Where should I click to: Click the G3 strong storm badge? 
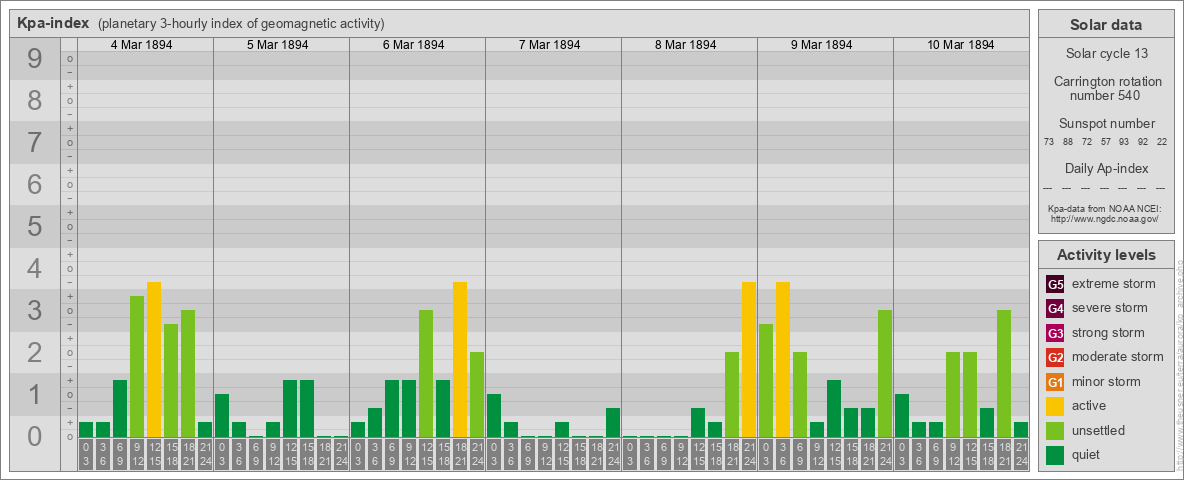pos(1055,333)
